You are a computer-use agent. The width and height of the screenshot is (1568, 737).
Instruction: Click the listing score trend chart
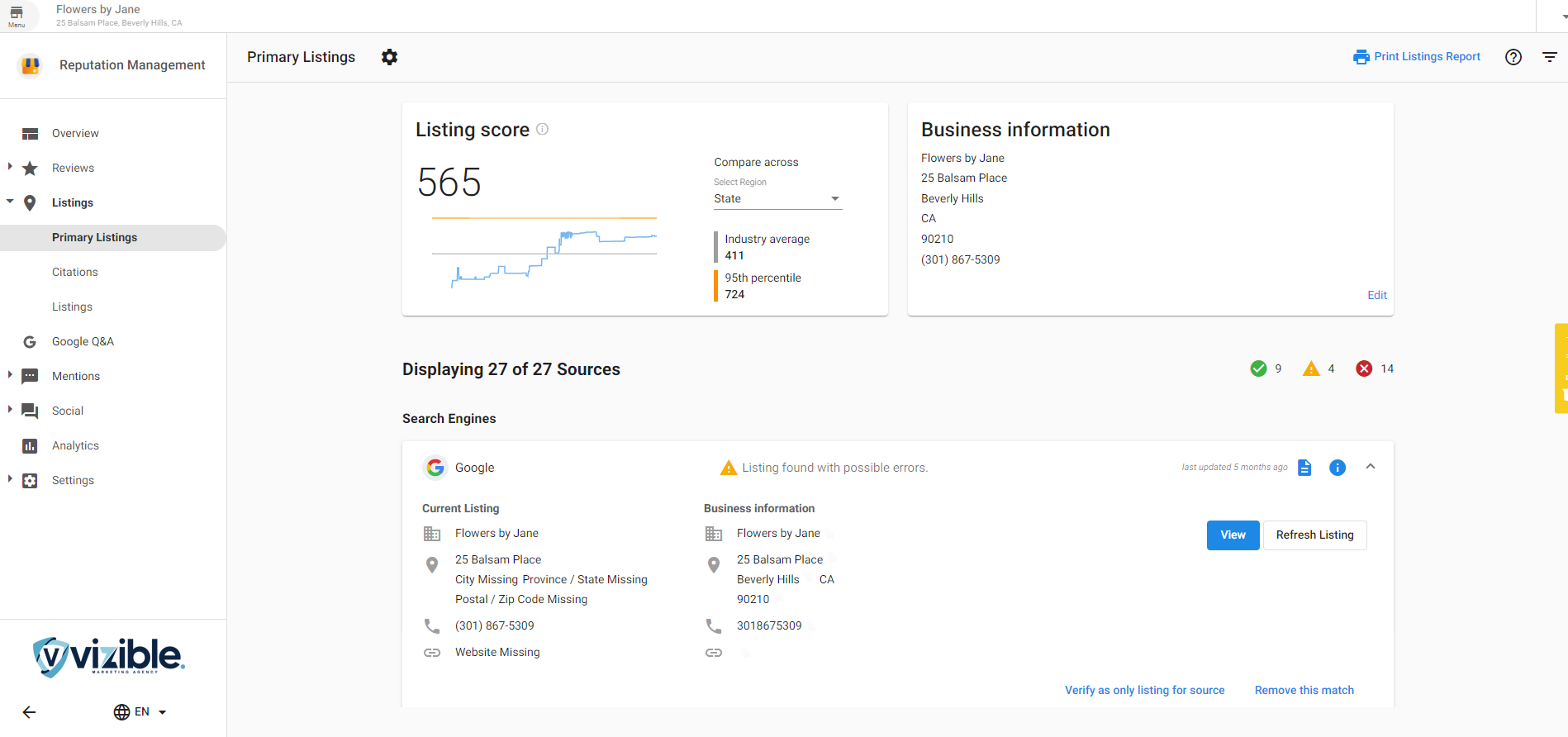point(544,252)
